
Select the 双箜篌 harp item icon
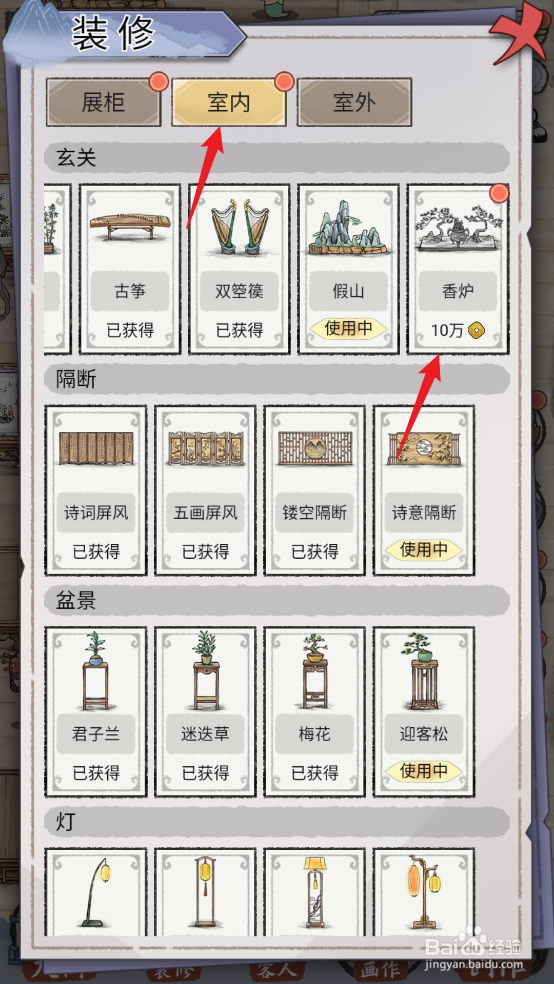[x=239, y=227]
